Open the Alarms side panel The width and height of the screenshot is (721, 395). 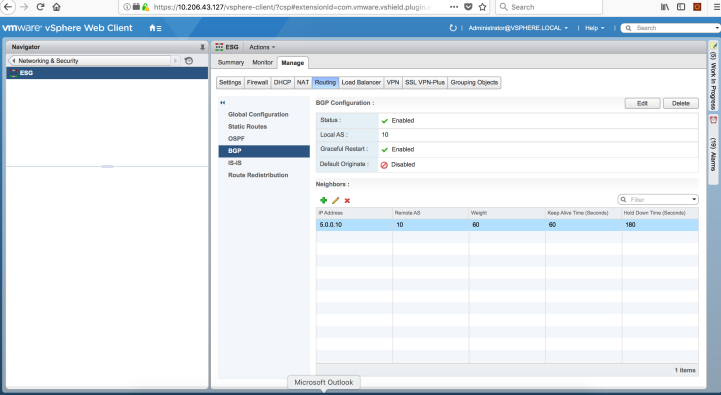713,149
